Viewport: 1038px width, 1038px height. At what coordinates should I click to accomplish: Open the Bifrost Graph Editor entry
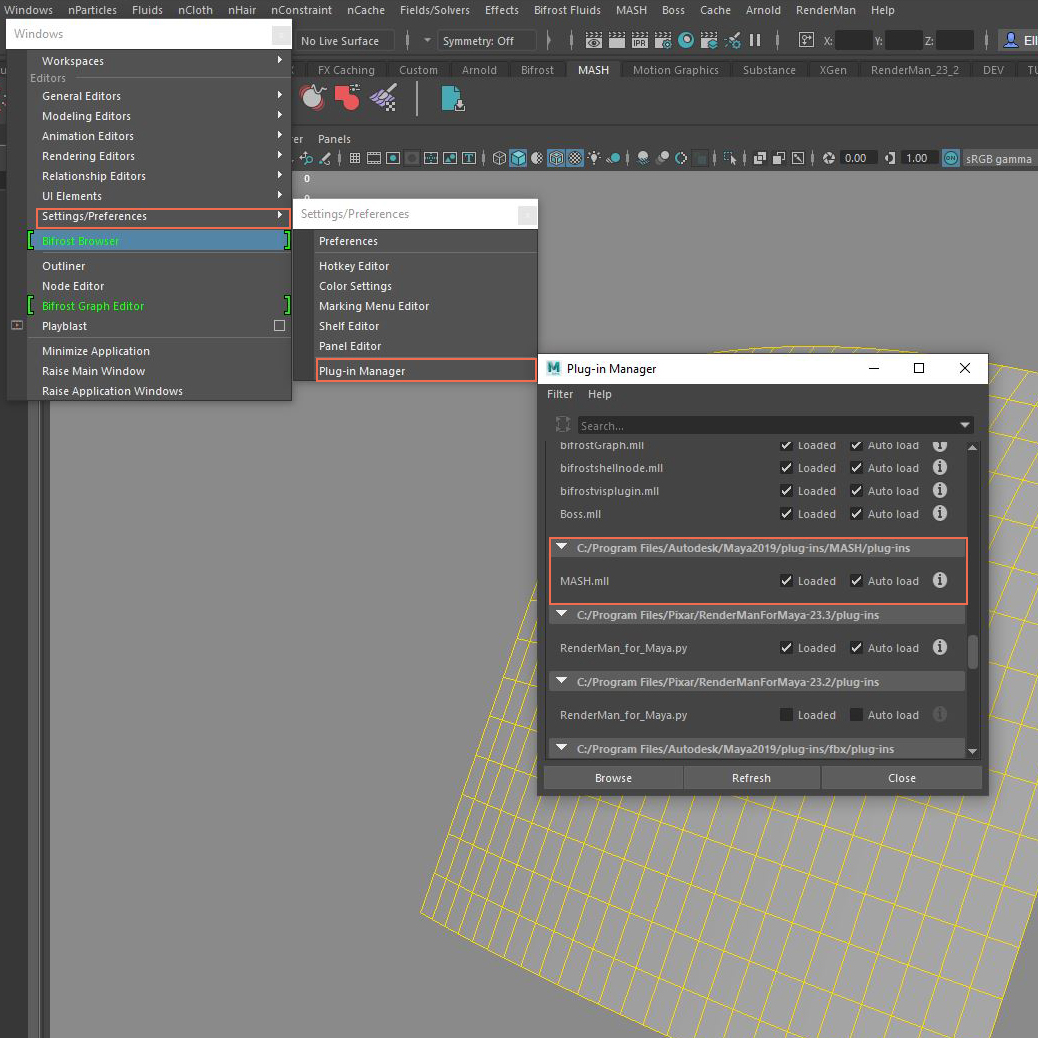click(x=159, y=306)
